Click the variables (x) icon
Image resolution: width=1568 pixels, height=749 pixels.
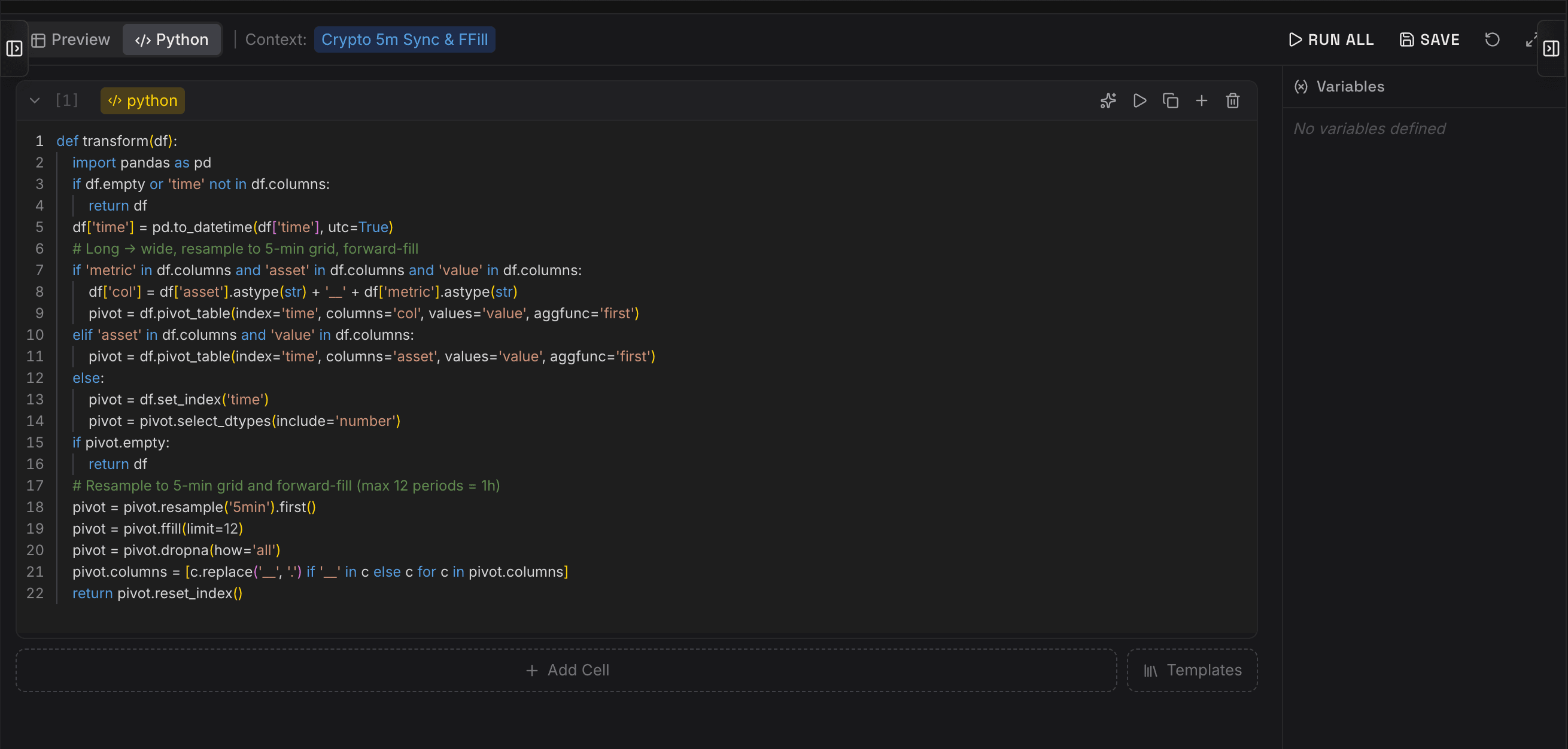tap(1301, 86)
